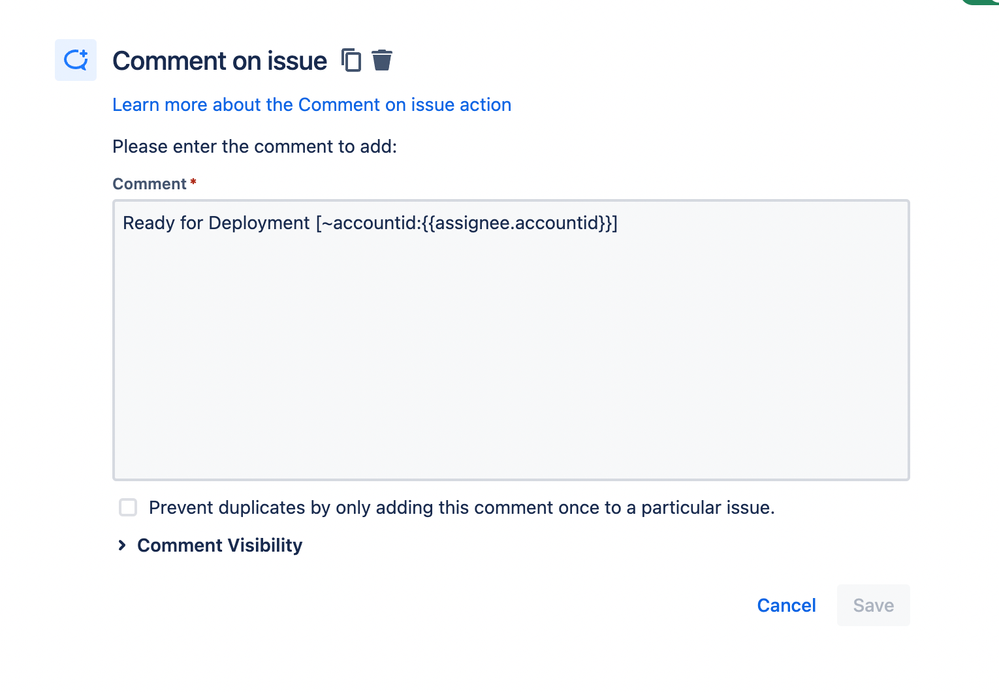Screen dimensions: 999x692
Task: Open the Learn more about Comment on issue link
Action: coord(311,104)
